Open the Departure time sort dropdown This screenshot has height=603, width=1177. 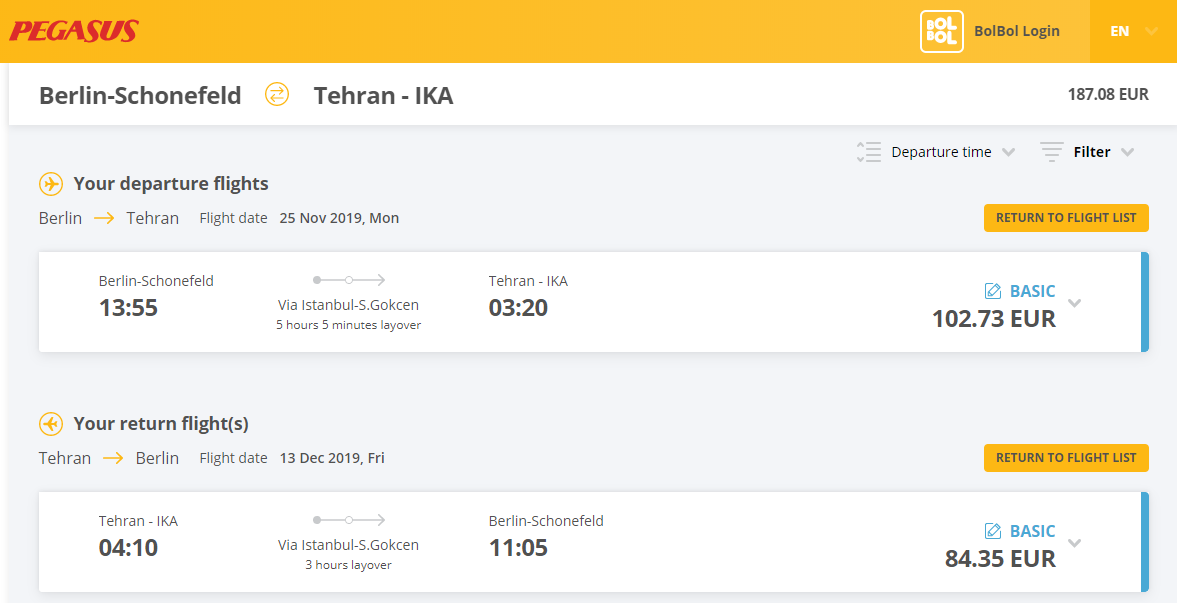[953, 152]
